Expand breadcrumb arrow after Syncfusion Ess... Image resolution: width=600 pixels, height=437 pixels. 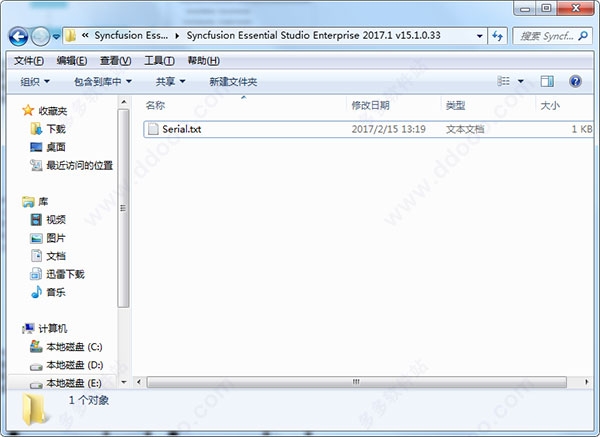pos(177,36)
